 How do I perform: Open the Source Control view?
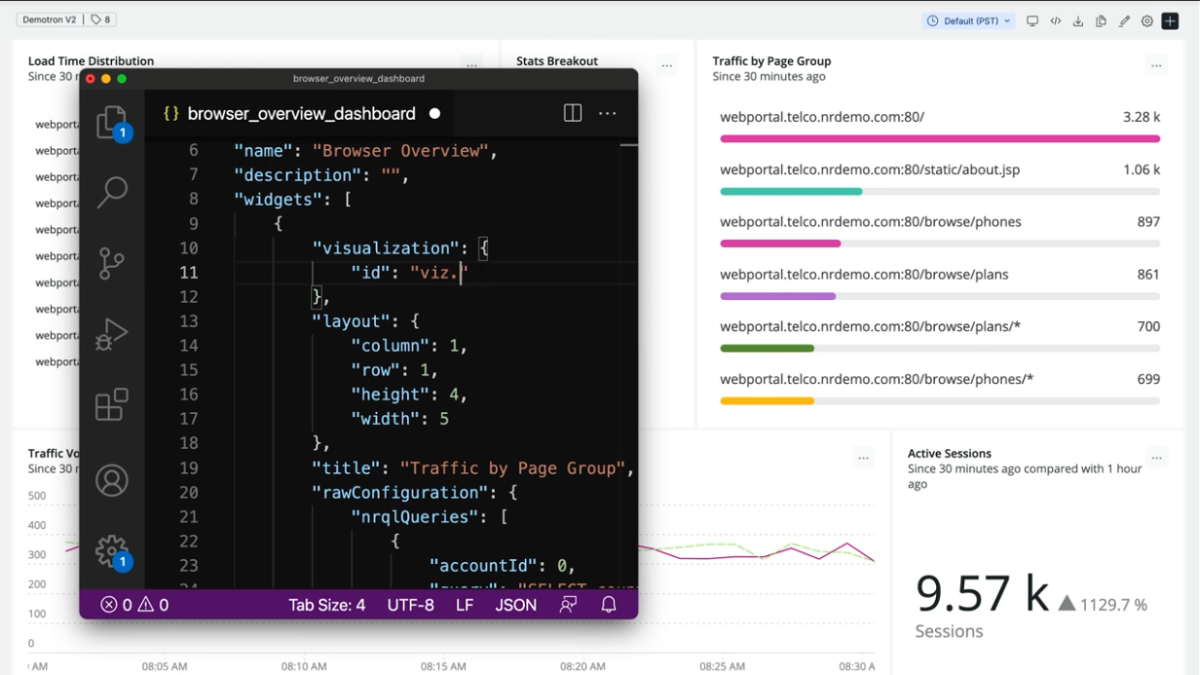coord(111,263)
